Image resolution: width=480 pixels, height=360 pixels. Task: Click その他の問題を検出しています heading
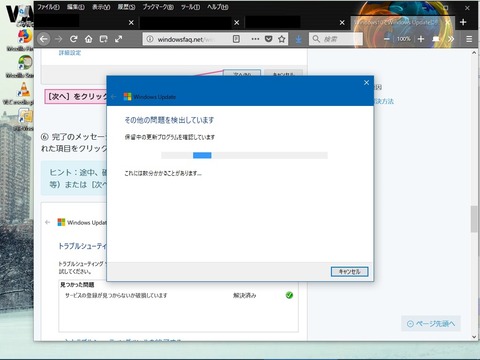coord(169,120)
